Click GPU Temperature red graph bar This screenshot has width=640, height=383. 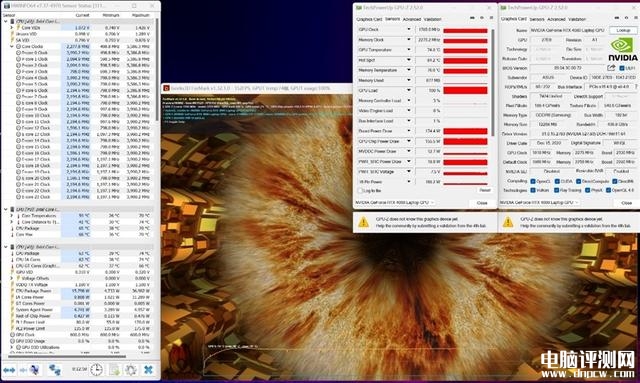pos(465,51)
